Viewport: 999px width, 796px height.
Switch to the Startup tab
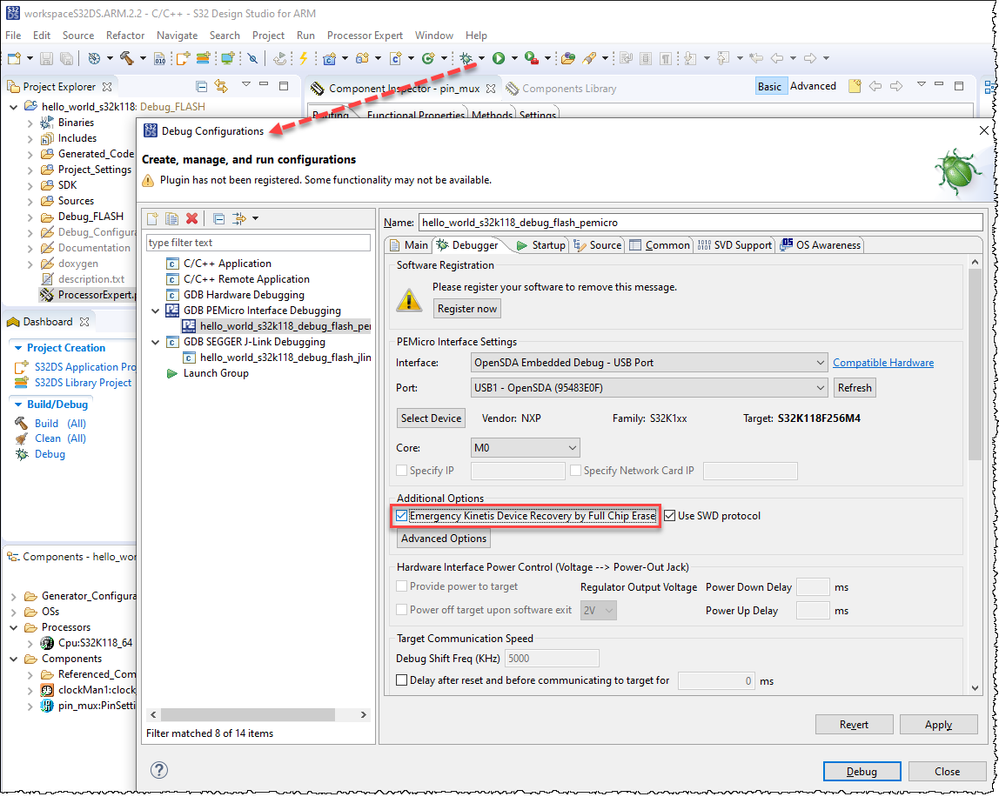[x=541, y=245]
